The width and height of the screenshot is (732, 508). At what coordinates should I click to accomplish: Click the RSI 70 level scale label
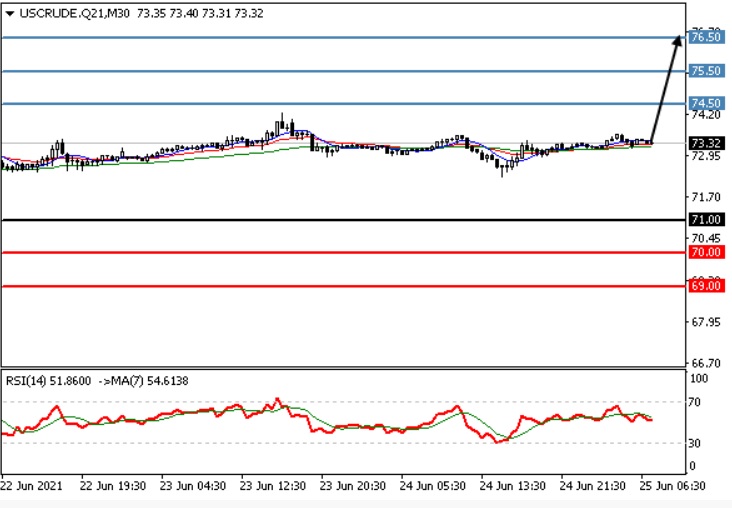point(695,402)
